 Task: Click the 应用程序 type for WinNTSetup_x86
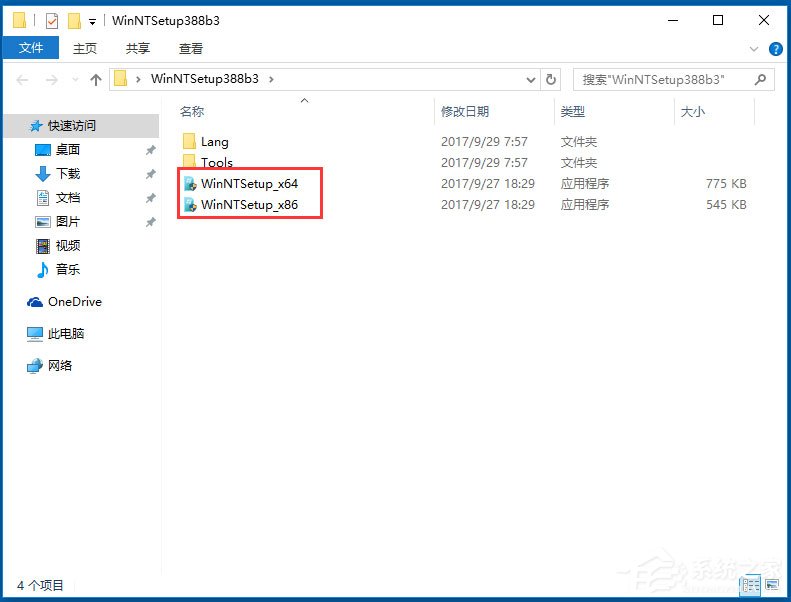tap(585, 205)
